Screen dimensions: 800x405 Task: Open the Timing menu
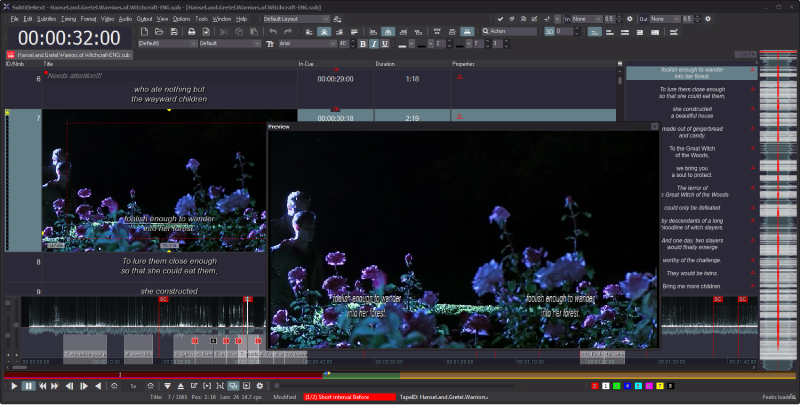coord(68,19)
